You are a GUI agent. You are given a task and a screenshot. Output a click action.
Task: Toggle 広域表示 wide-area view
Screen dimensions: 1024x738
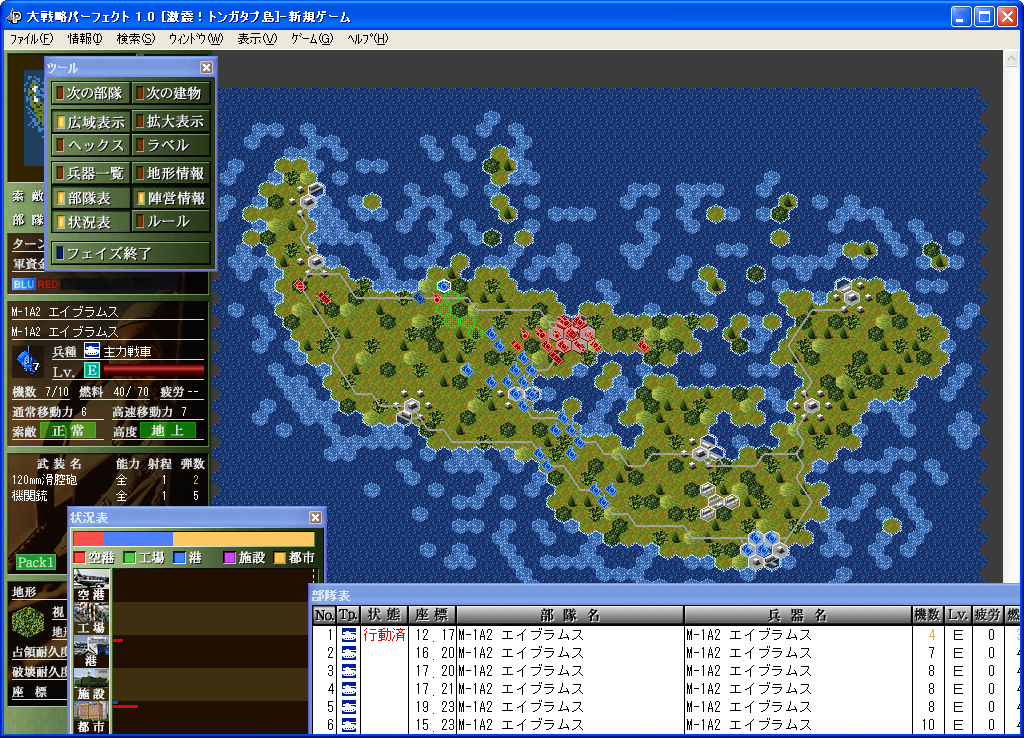(91, 121)
